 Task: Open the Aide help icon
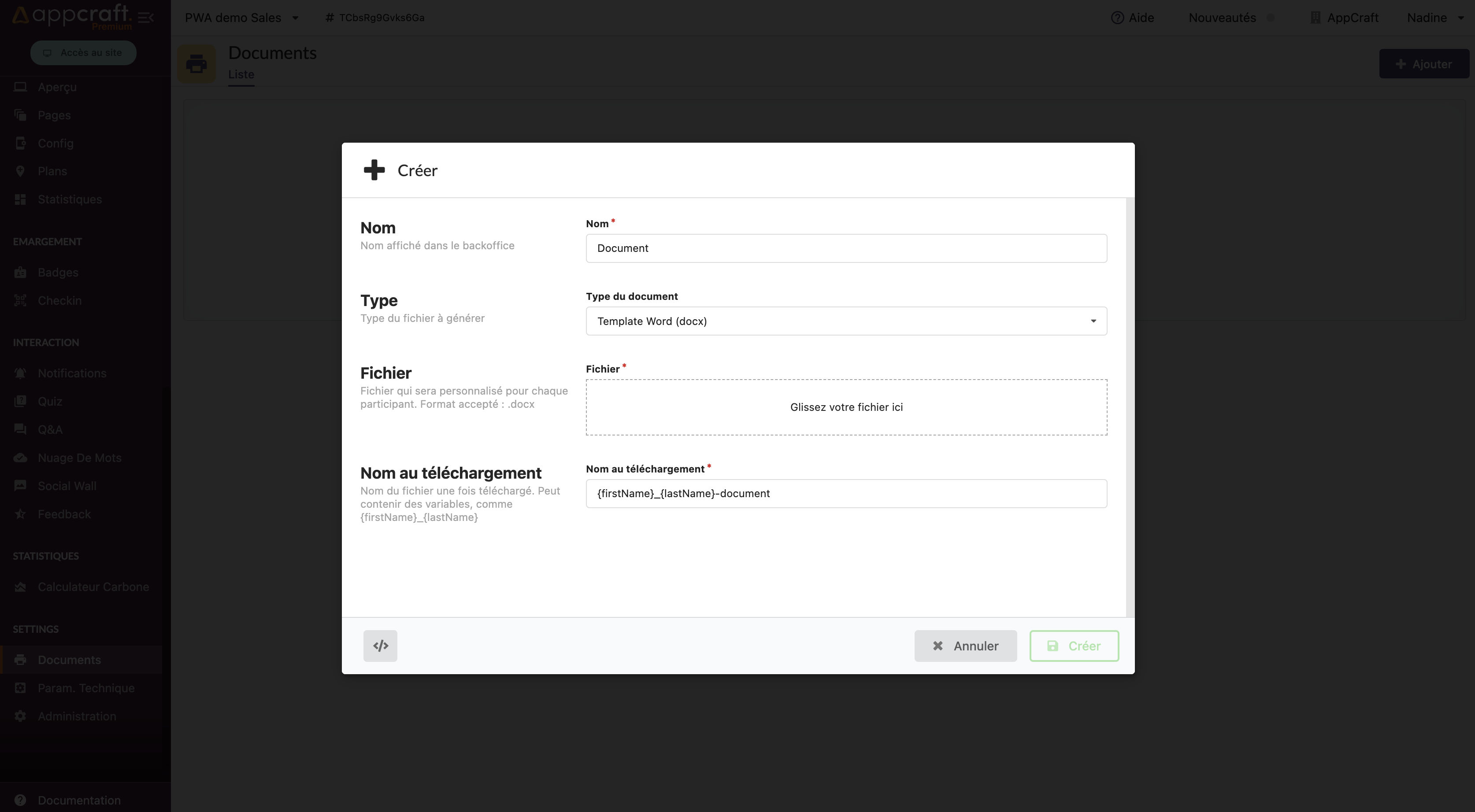tap(1116, 18)
